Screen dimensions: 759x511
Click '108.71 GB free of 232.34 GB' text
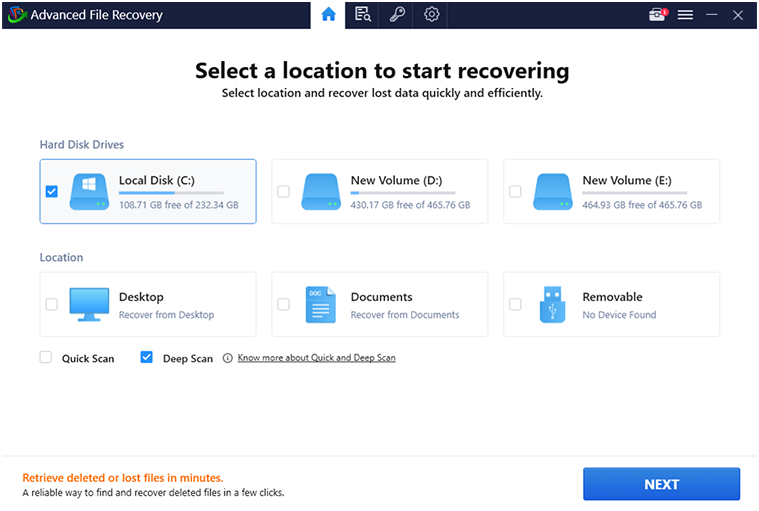[179, 205]
